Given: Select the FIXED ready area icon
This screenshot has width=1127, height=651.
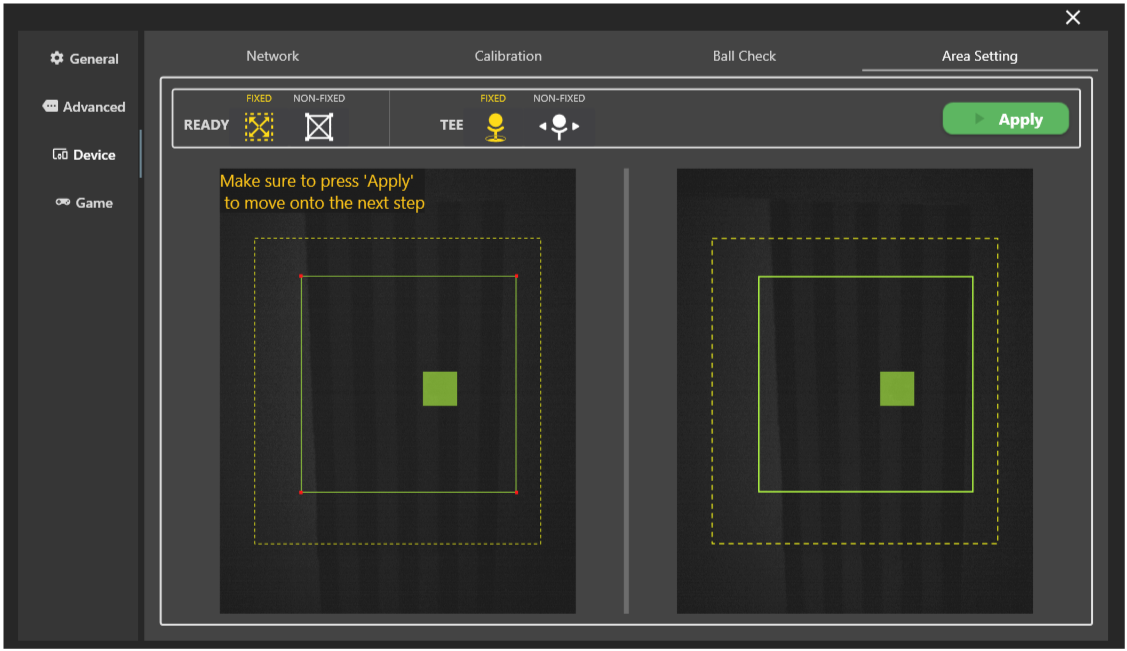Looking at the screenshot, I should click(x=259, y=126).
